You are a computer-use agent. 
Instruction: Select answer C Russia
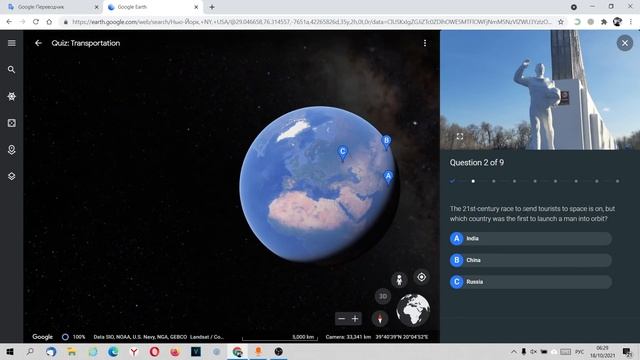[x=531, y=282]
